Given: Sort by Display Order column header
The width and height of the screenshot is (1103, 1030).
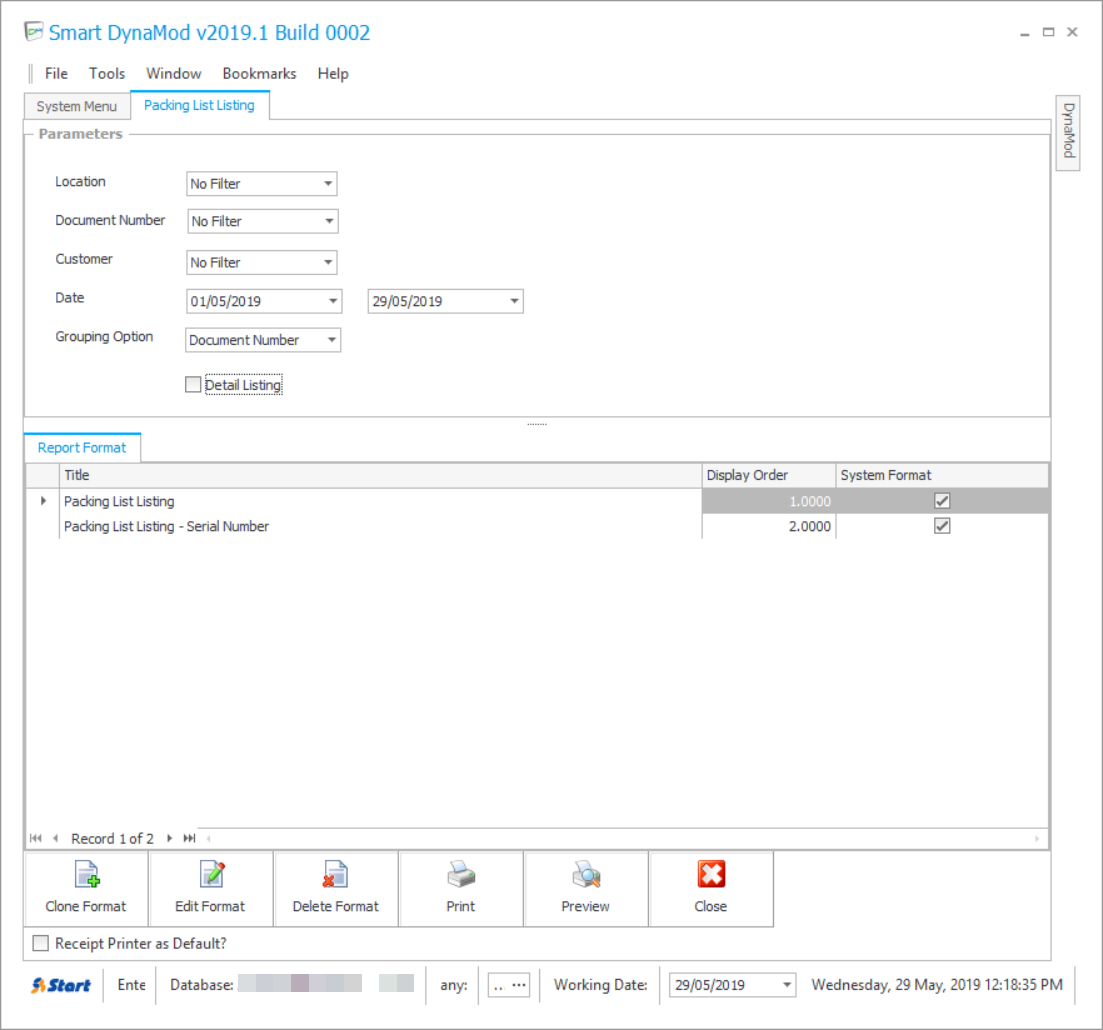Looking at the screenshot, I should pyautogui.click(x=768, y=475).
